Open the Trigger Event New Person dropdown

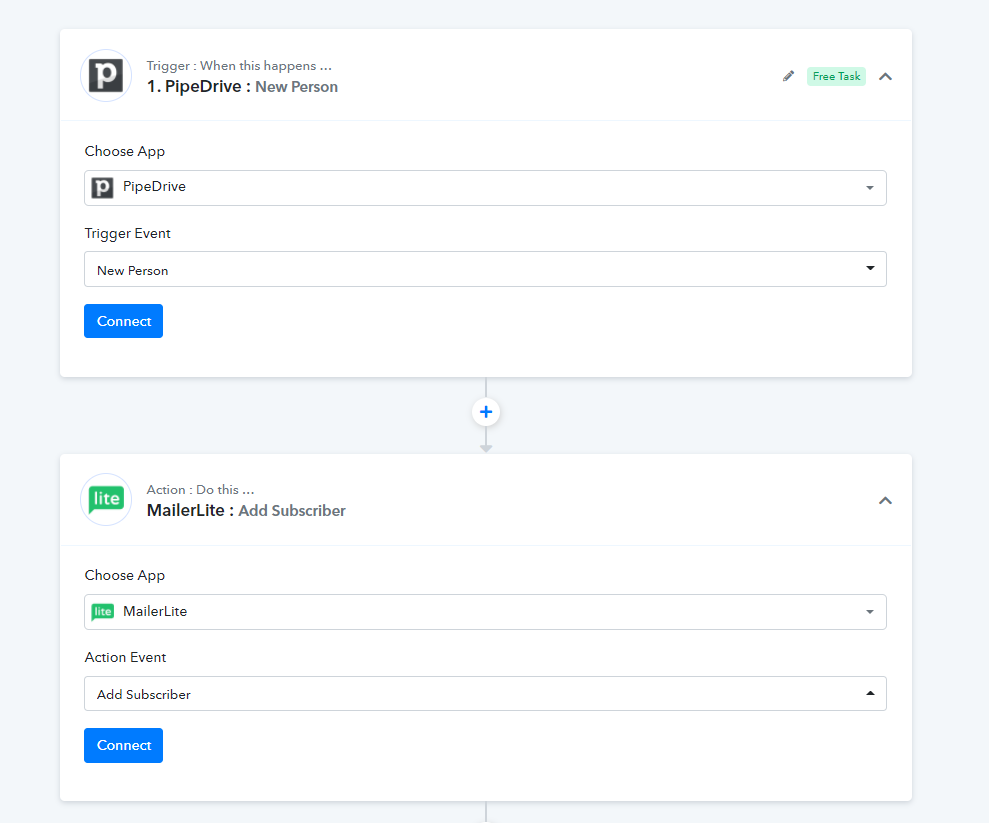(485, 269)
